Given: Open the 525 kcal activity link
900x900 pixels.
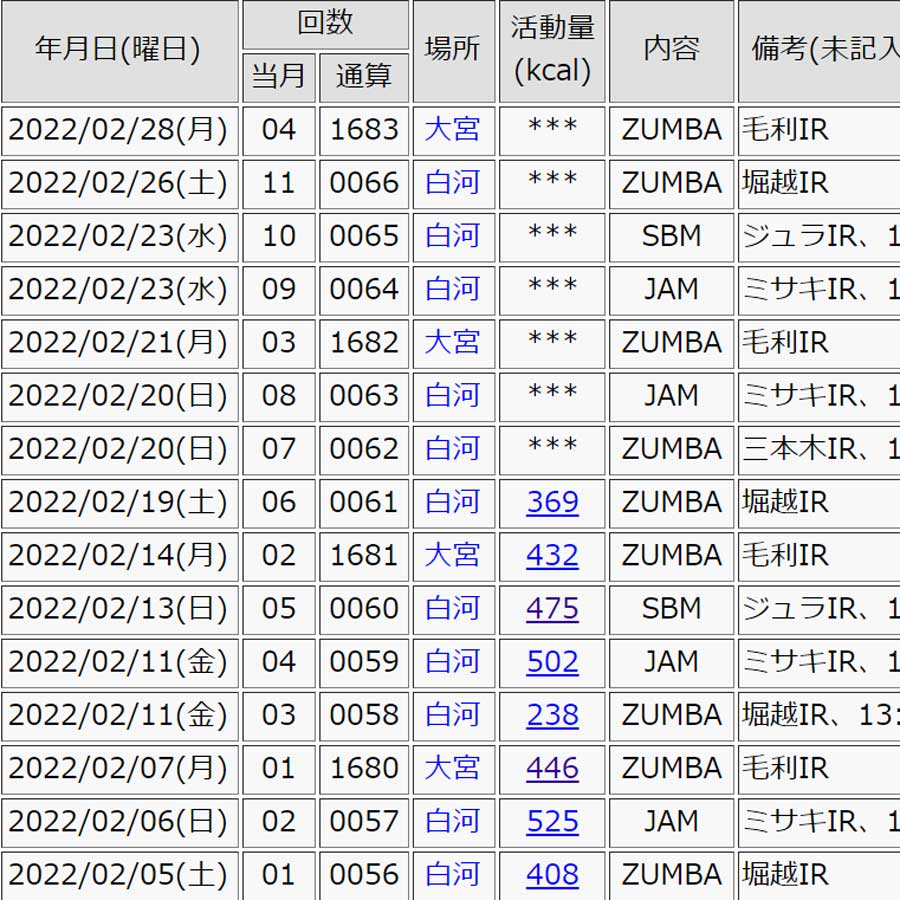Looking at the screenshot, I should 552,821.
